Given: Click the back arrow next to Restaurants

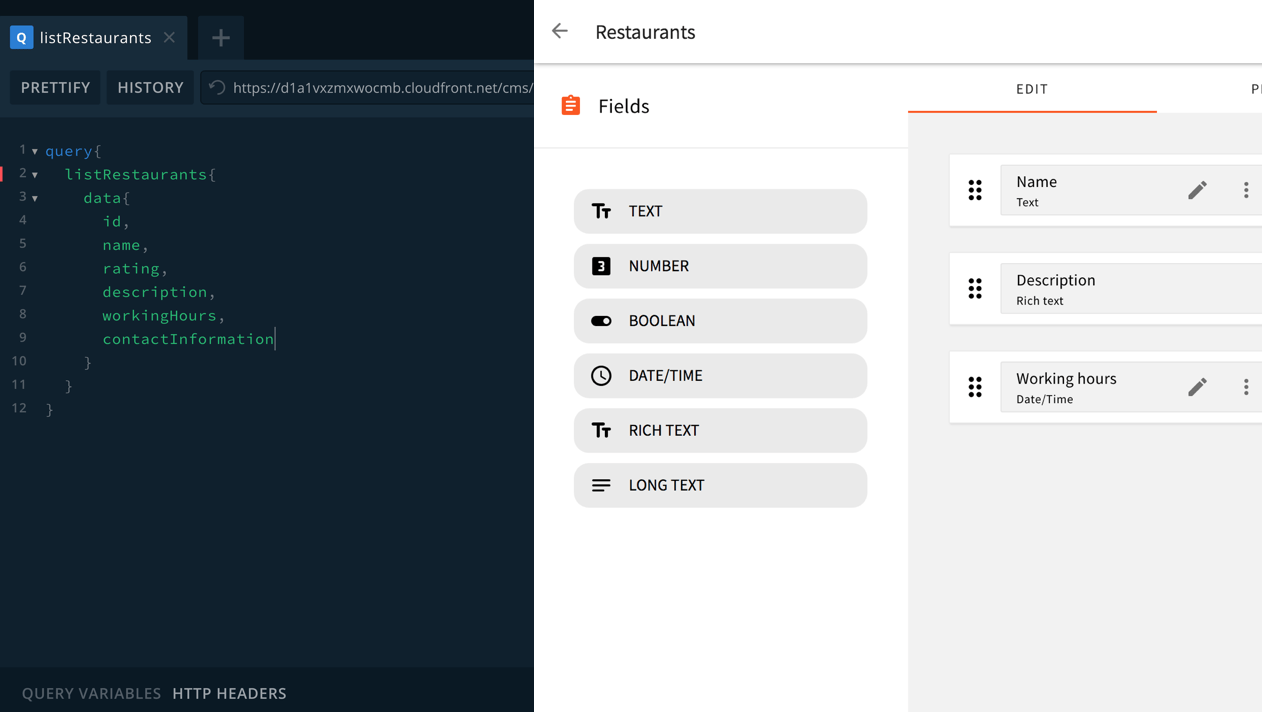Looking at the screenshot, I should [x=559, y=31].
